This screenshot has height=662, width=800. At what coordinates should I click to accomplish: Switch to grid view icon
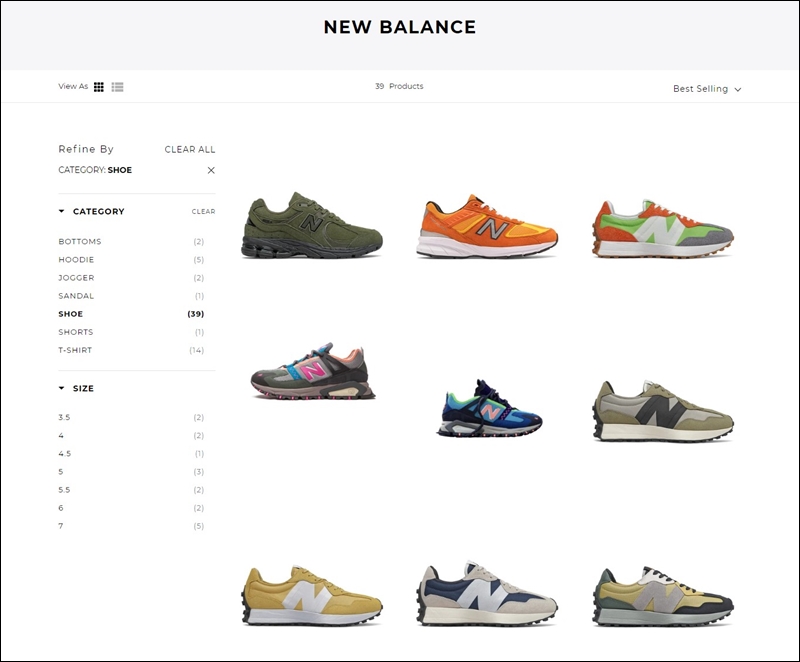[x=98, y=87]
